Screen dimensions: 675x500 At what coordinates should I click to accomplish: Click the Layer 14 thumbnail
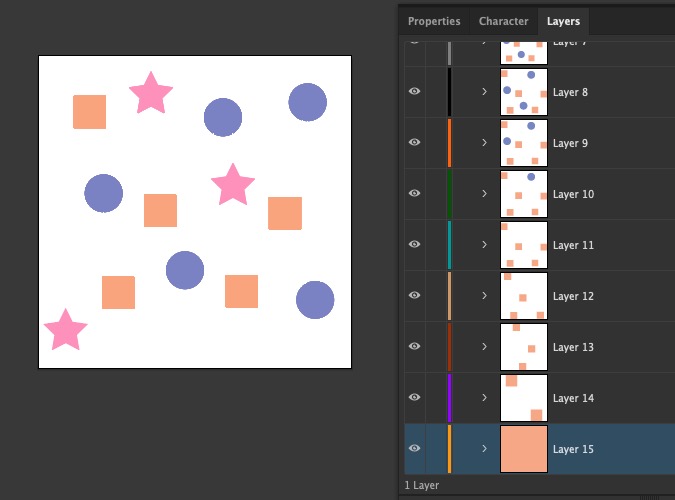coord(524,398)
